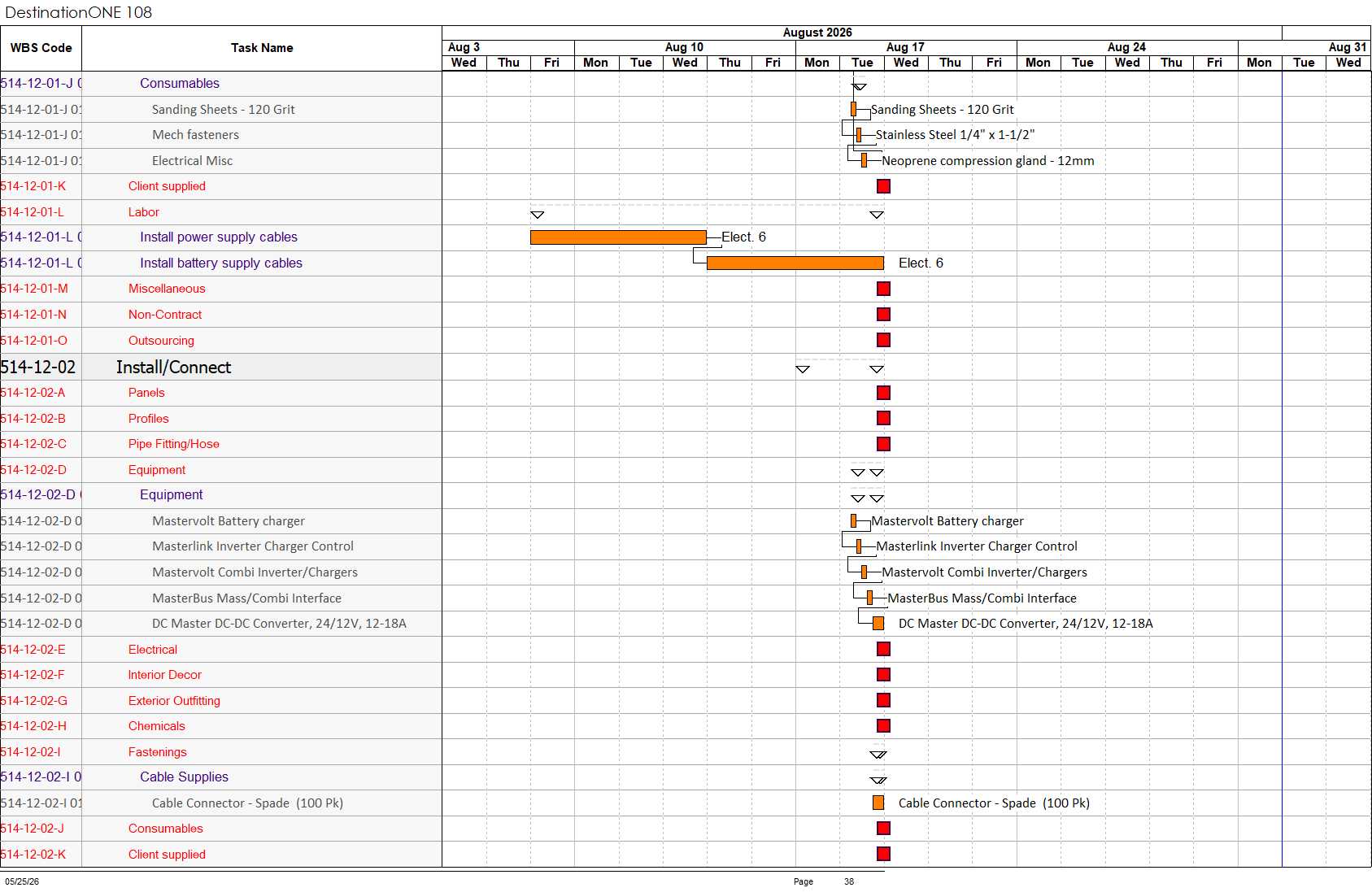Image resolution: width=1372 pixels, height=892 pixels.
Task: Click the Fastenings summary triangle marker
Action: (x=878, y=755)
